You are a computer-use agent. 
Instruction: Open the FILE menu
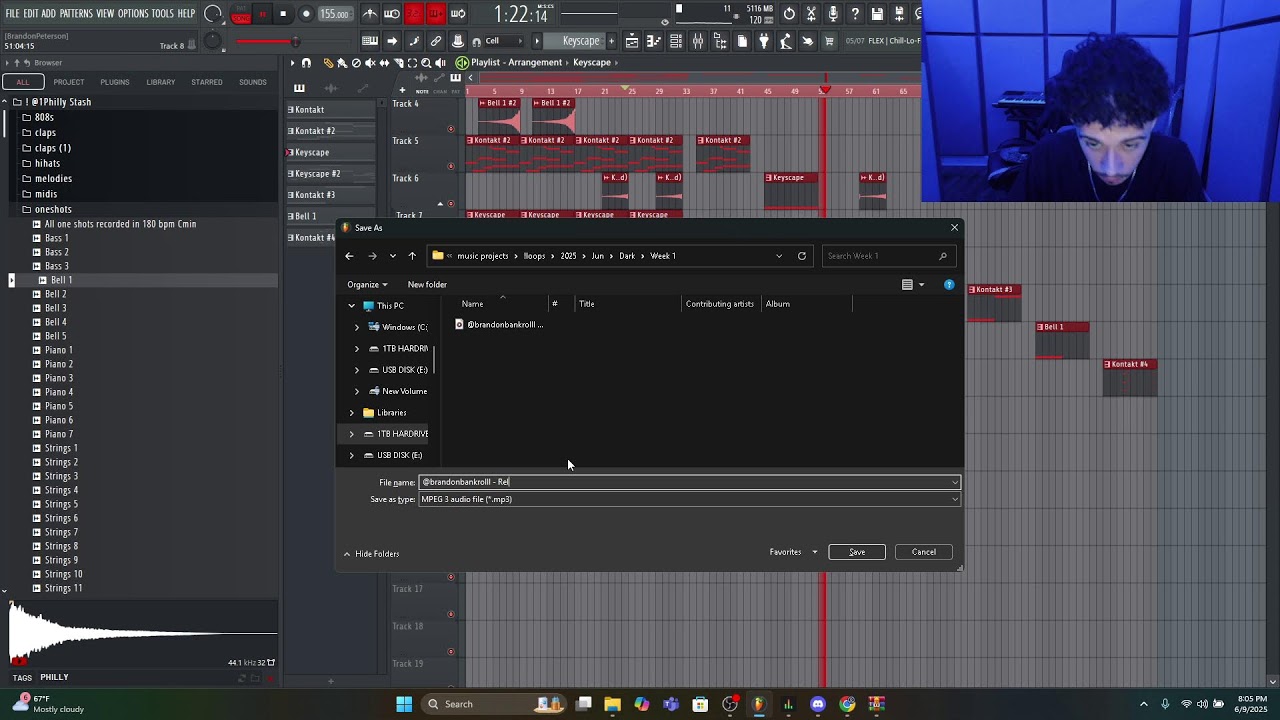click(12, 14)
